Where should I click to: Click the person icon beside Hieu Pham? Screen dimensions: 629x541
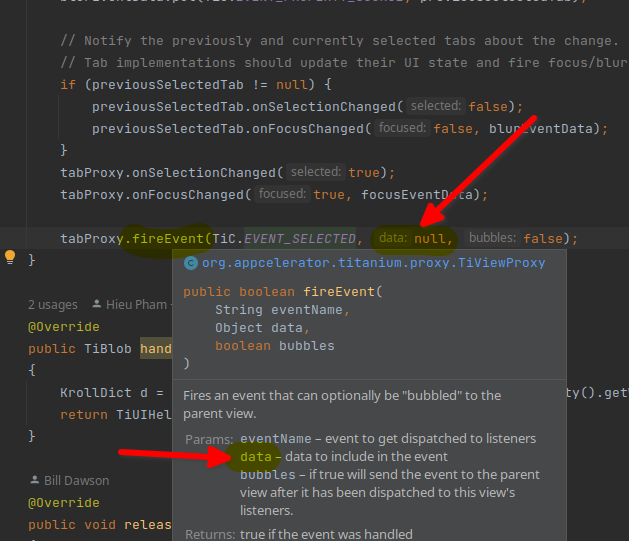click(x=97, y=304)
